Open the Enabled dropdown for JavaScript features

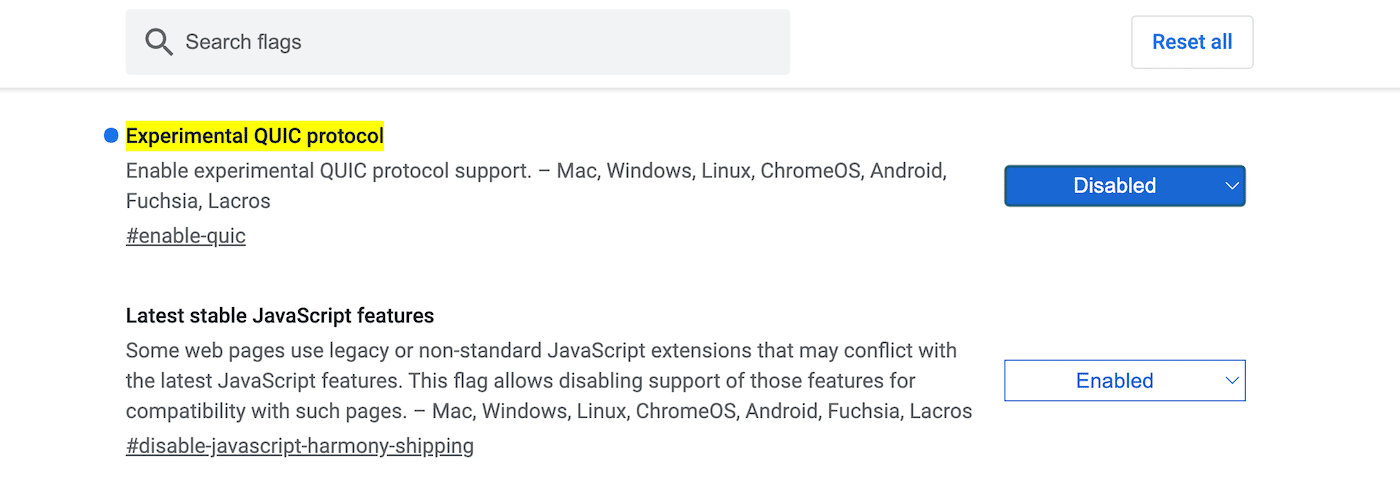pos(1124,381)
